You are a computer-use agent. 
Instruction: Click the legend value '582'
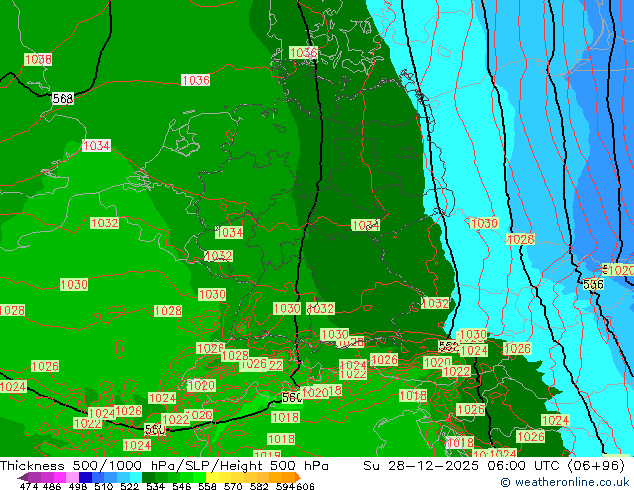coord(259,486)
